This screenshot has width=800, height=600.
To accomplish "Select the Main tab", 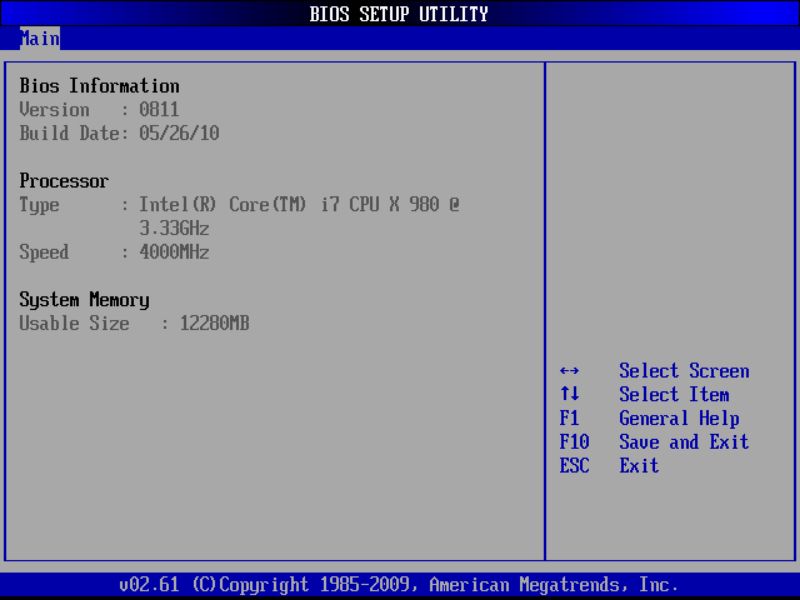I will pos(40,39).
